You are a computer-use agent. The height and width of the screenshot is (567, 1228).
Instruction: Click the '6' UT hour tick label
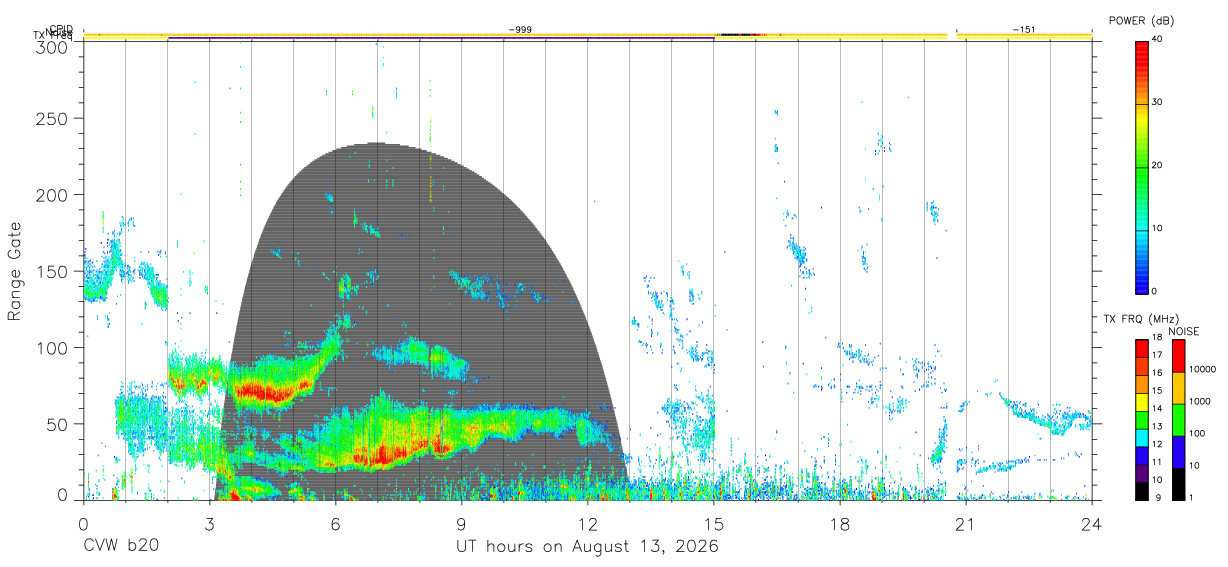point(336,523)
